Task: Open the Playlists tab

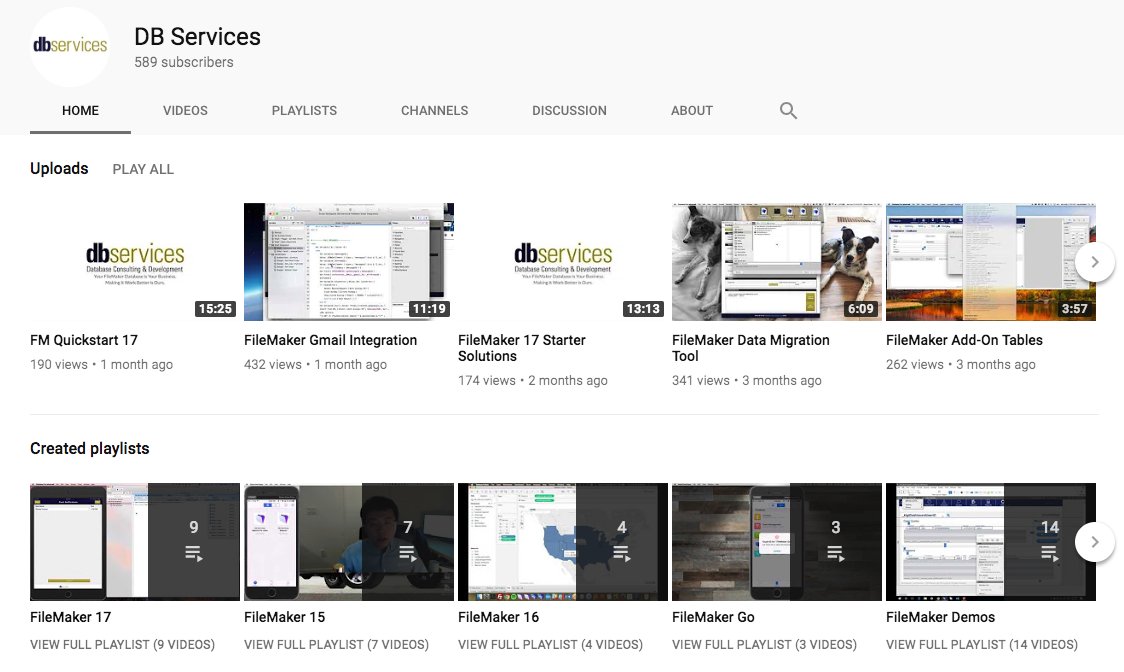Action: [304, 110]
